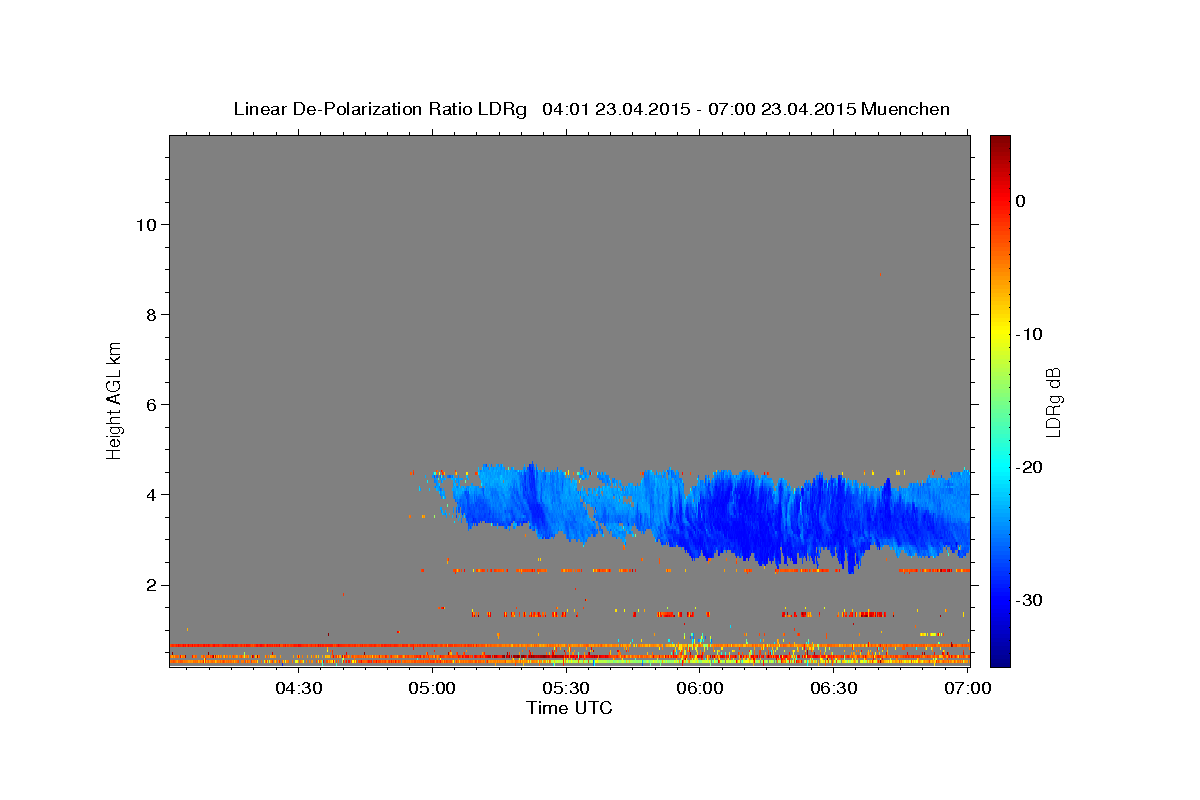This screenshot has height=800, width=1200.
Task: Pick the dark blue bottom of colorbar
Action: 1000,657
